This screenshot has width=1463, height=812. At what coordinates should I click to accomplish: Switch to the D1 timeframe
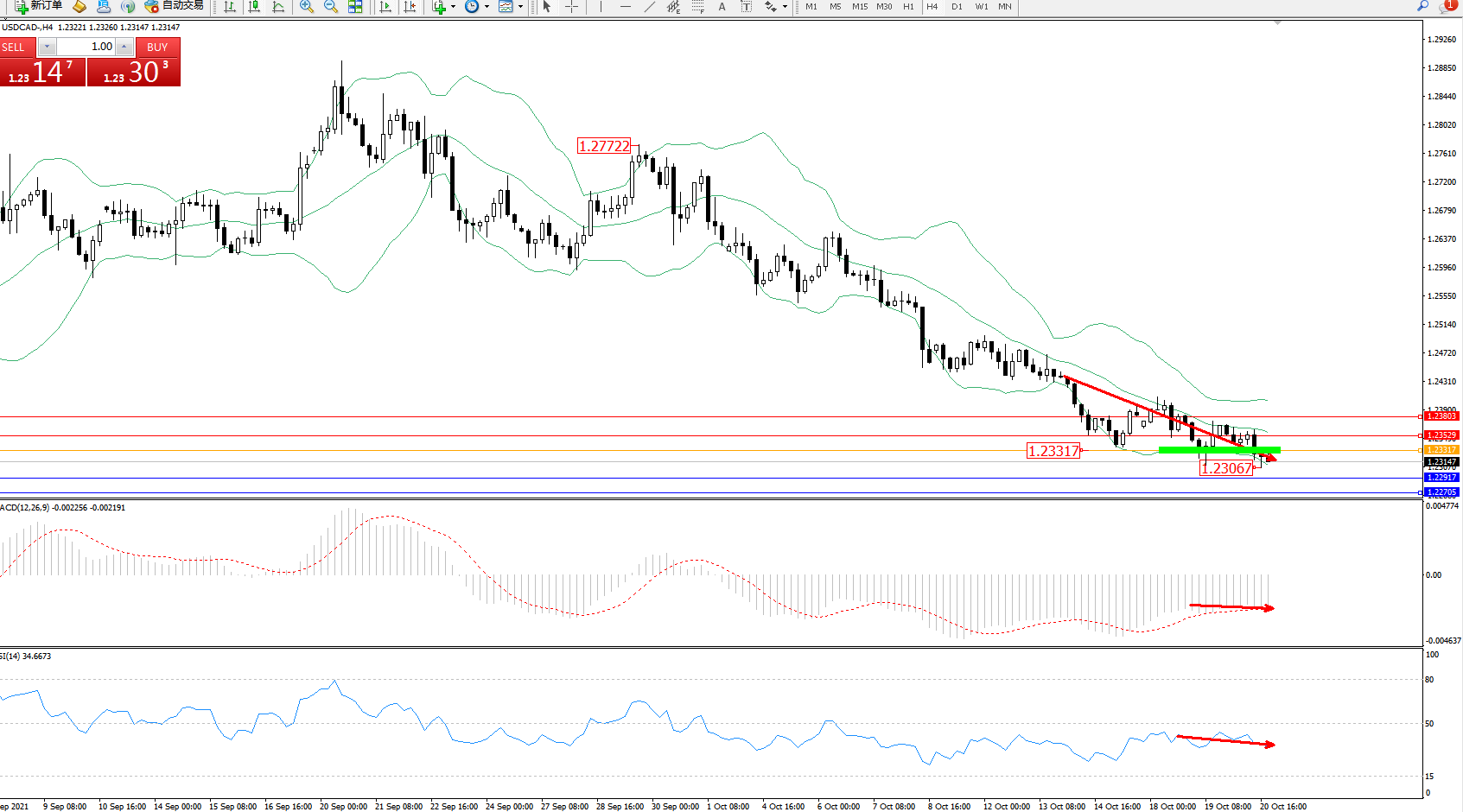[957, 6]
